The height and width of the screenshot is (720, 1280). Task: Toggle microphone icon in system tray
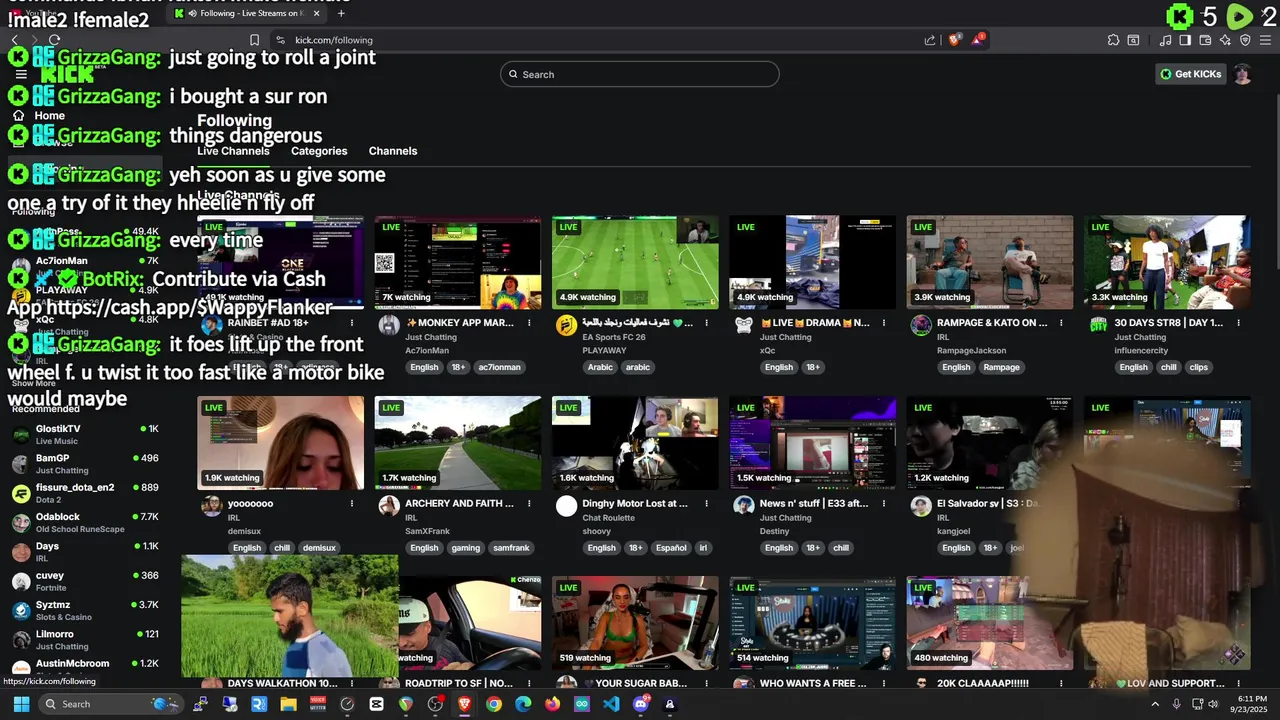pyautogui.click(x=1177, y=704)
